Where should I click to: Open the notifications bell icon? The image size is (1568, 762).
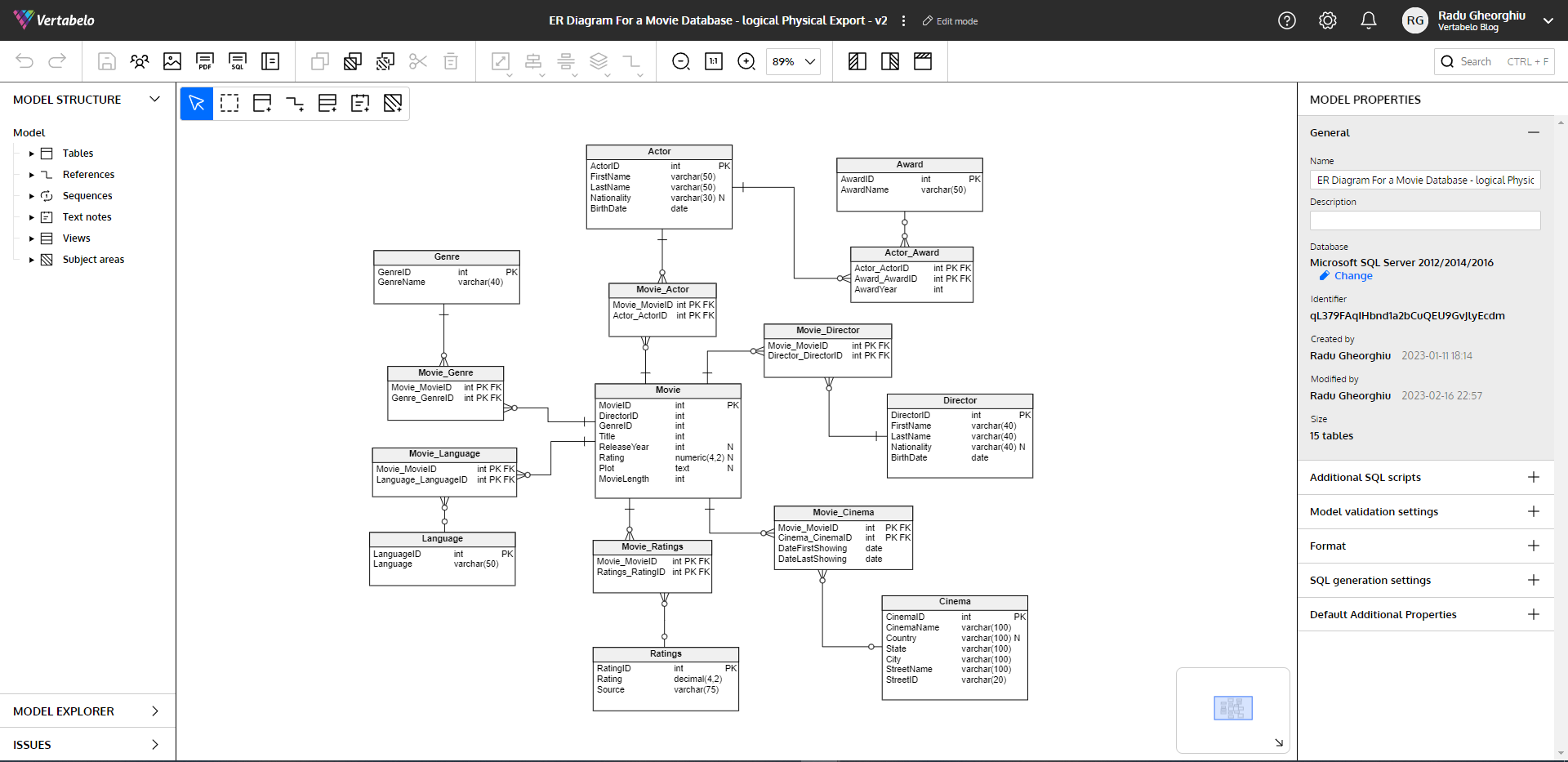[x=1369, y=20]
